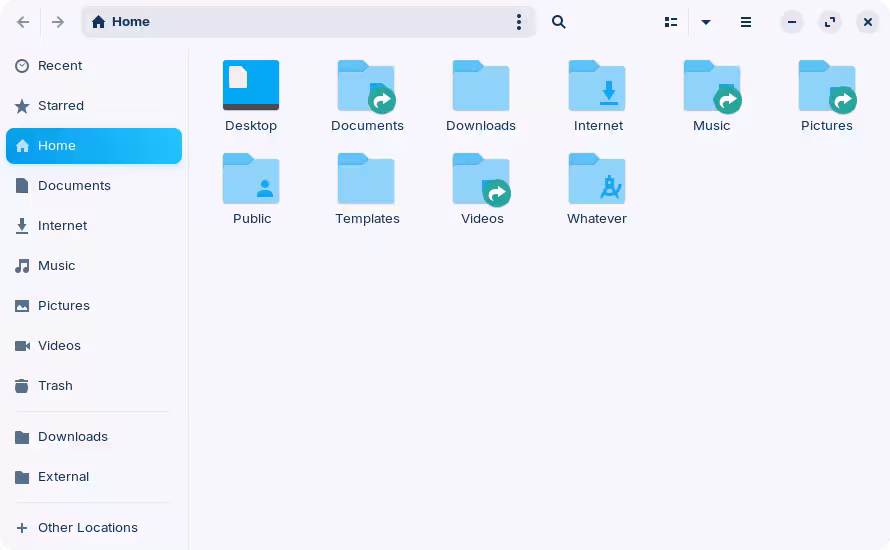Toggle between list and grid view
890x550 pixels.
pos(671,22)
